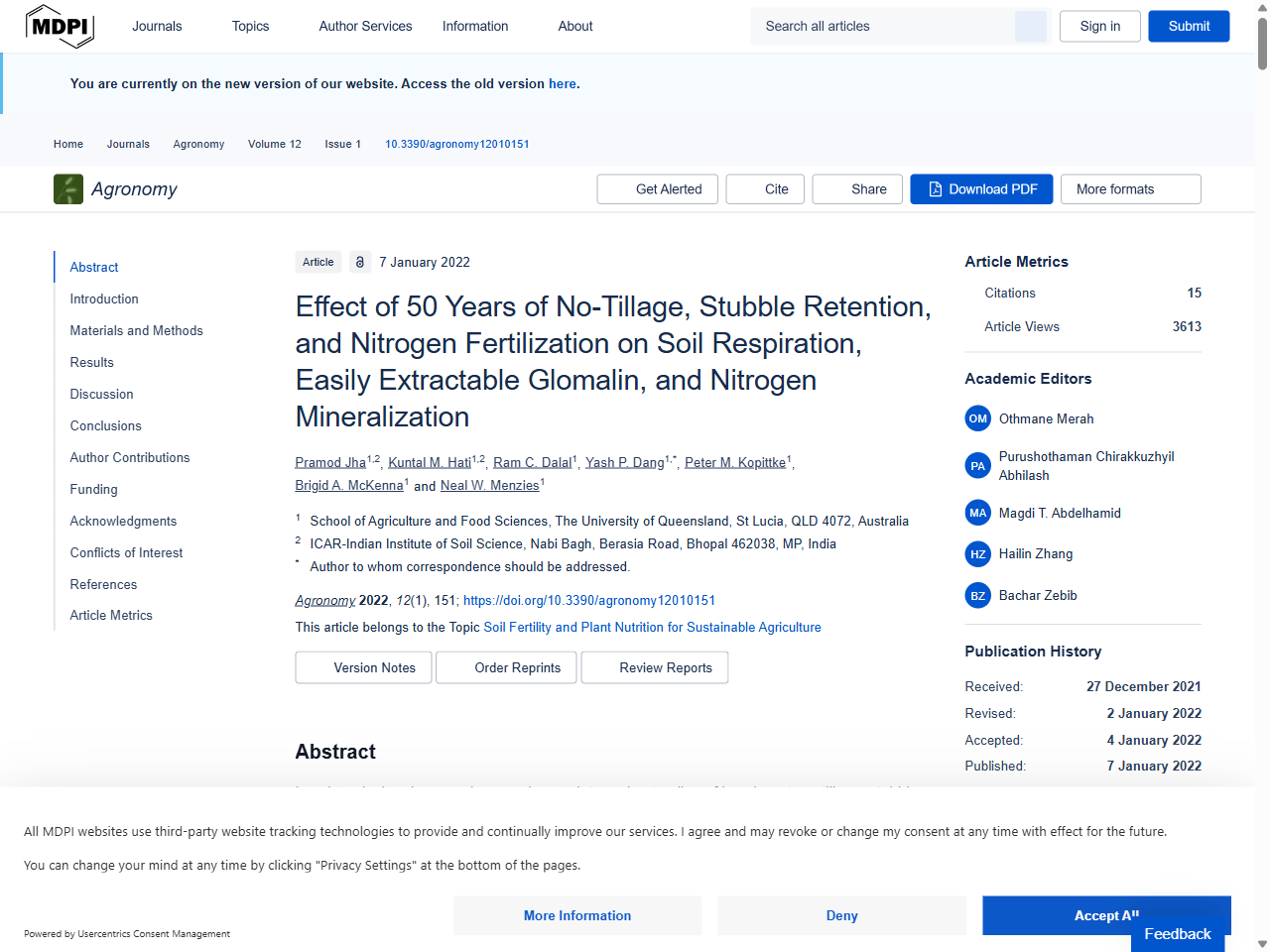Select the Conclusions section in sidebar
The width and height of the screenshot is (1270, 952).
click(105, 425)
